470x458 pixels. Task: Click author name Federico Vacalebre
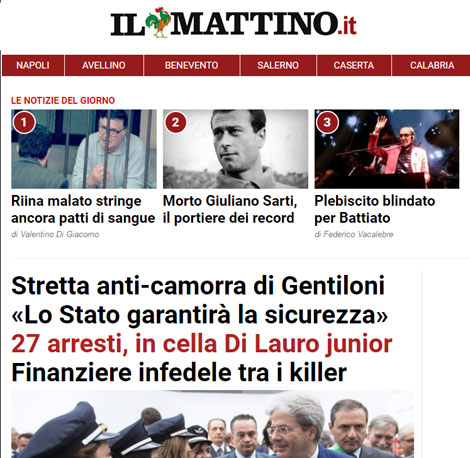(x=358, y=234)
